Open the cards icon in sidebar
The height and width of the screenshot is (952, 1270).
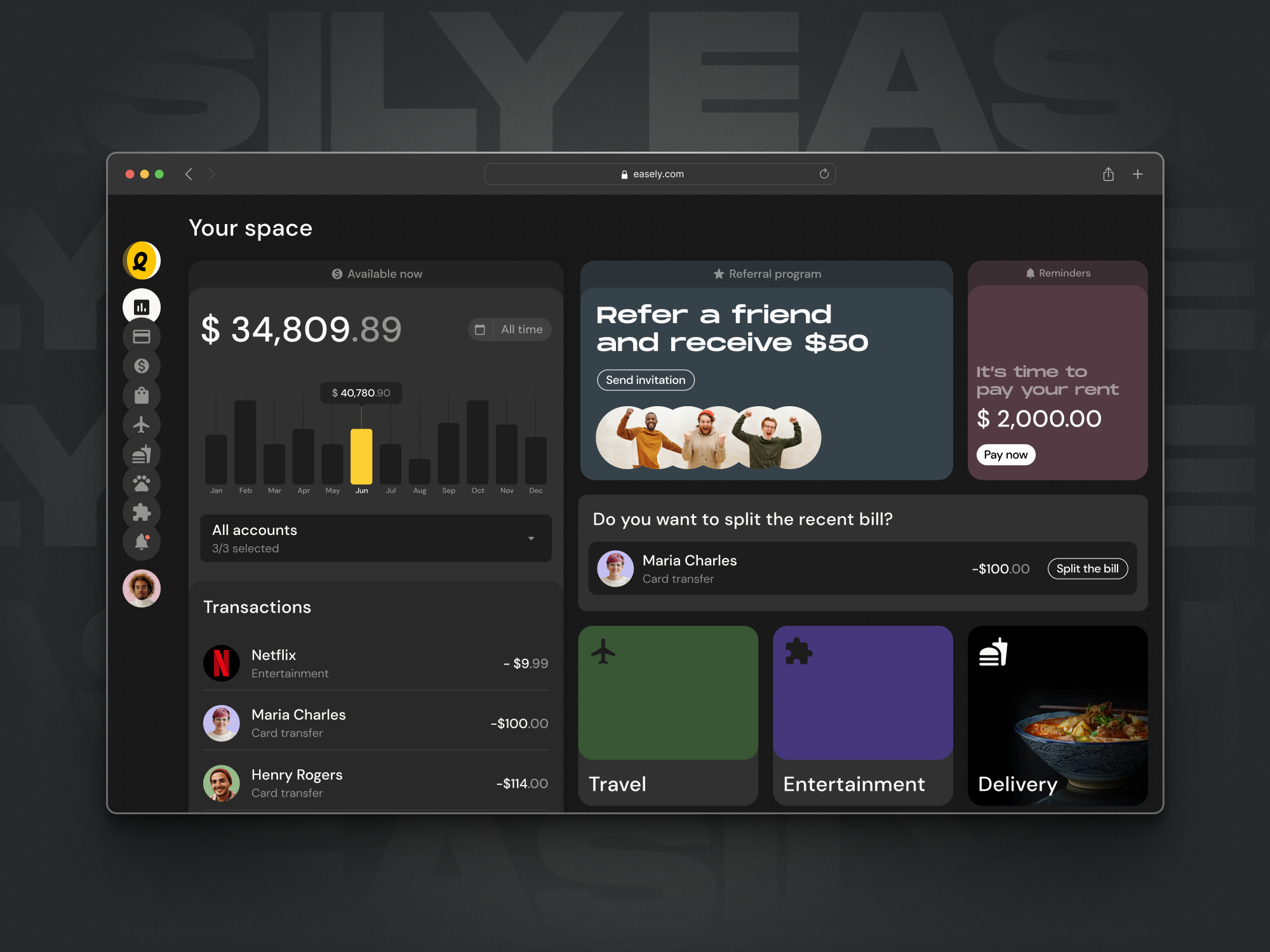pyautogui.click(x=142, y=337)
